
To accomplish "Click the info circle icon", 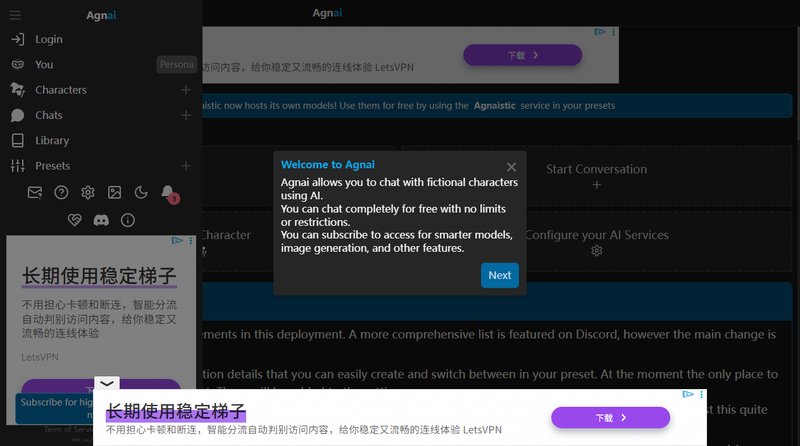I will pyautogui.click(x=128, y=219).
